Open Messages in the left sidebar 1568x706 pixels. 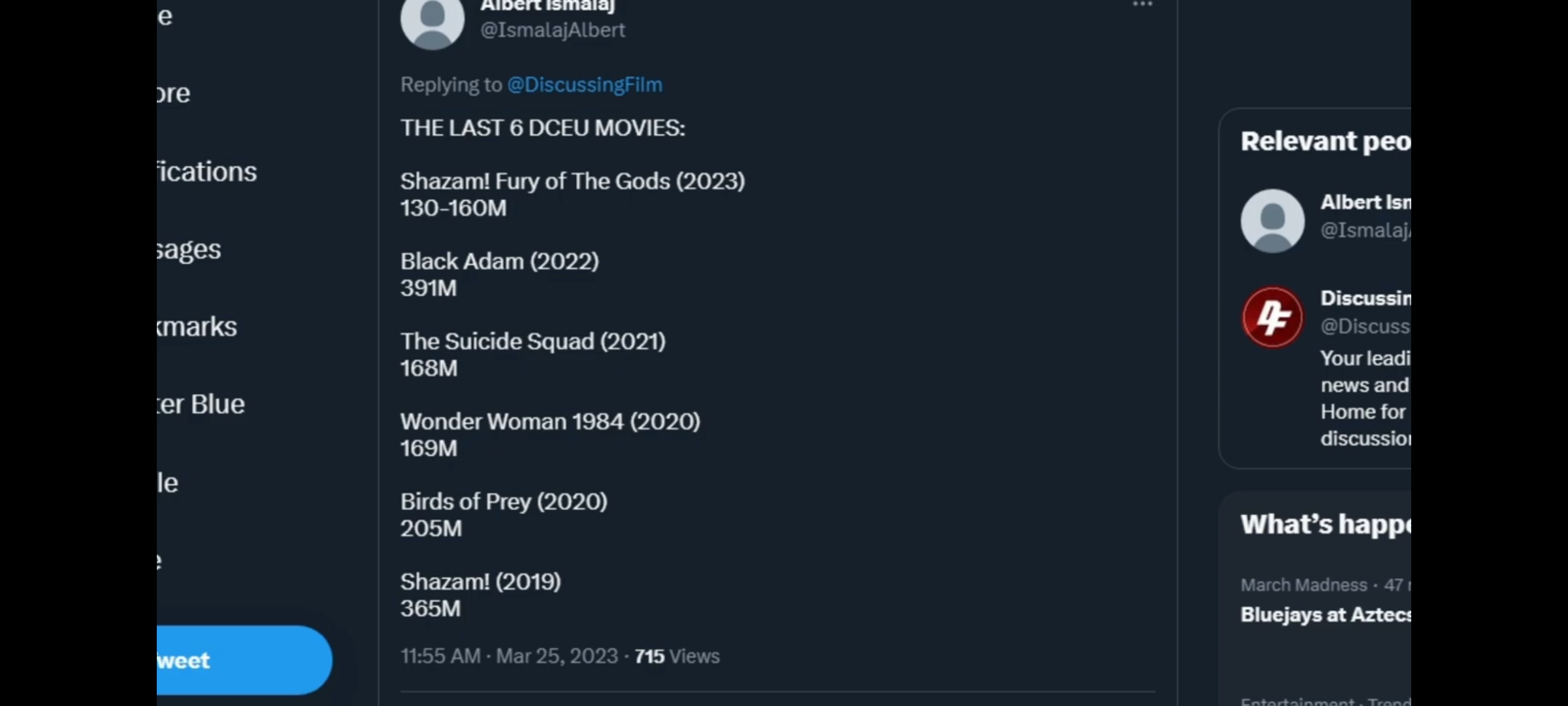[x=189, y=250]
